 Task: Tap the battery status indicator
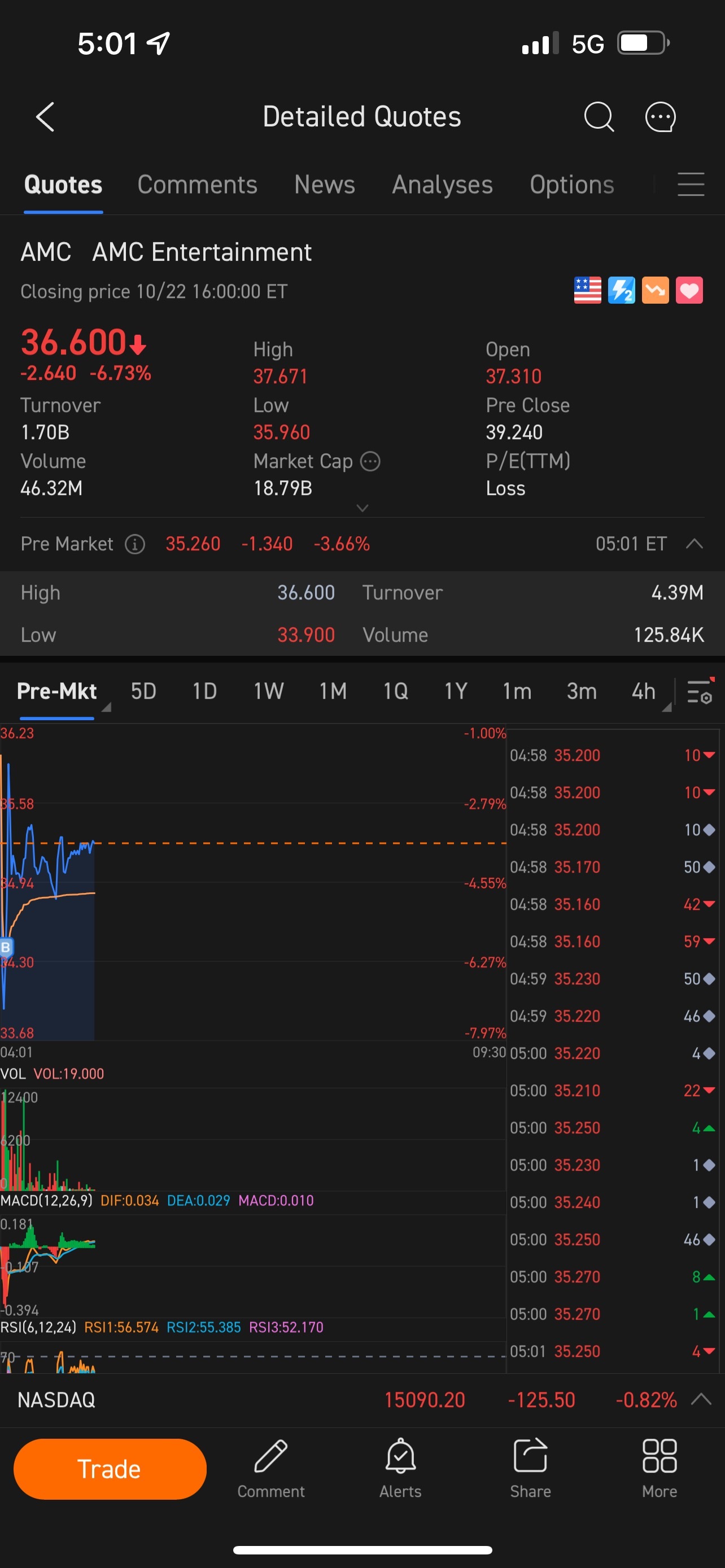(x=644, y=43)
